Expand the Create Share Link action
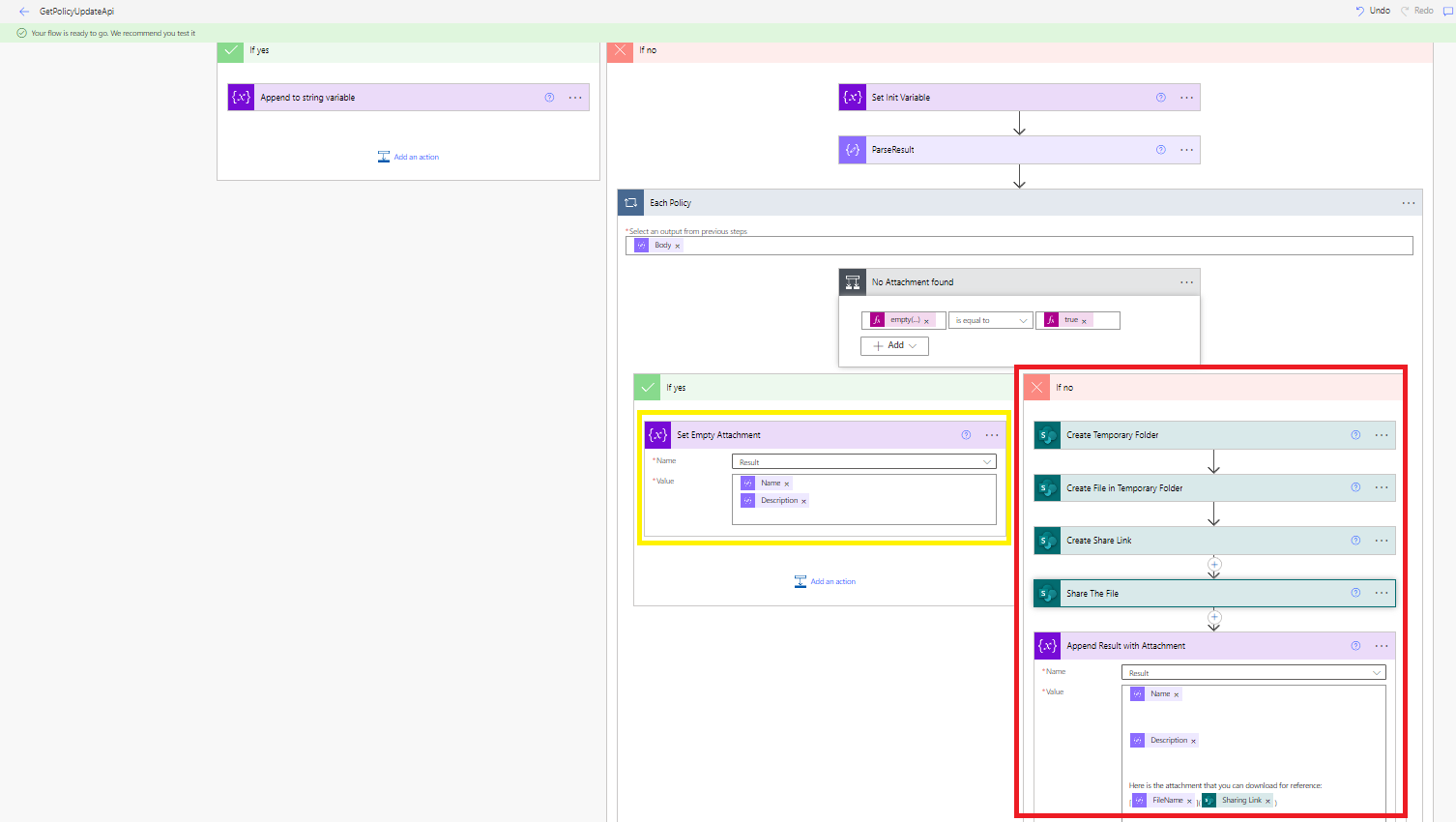The height and width of the screenshot is (822, 1456). 1214,541
